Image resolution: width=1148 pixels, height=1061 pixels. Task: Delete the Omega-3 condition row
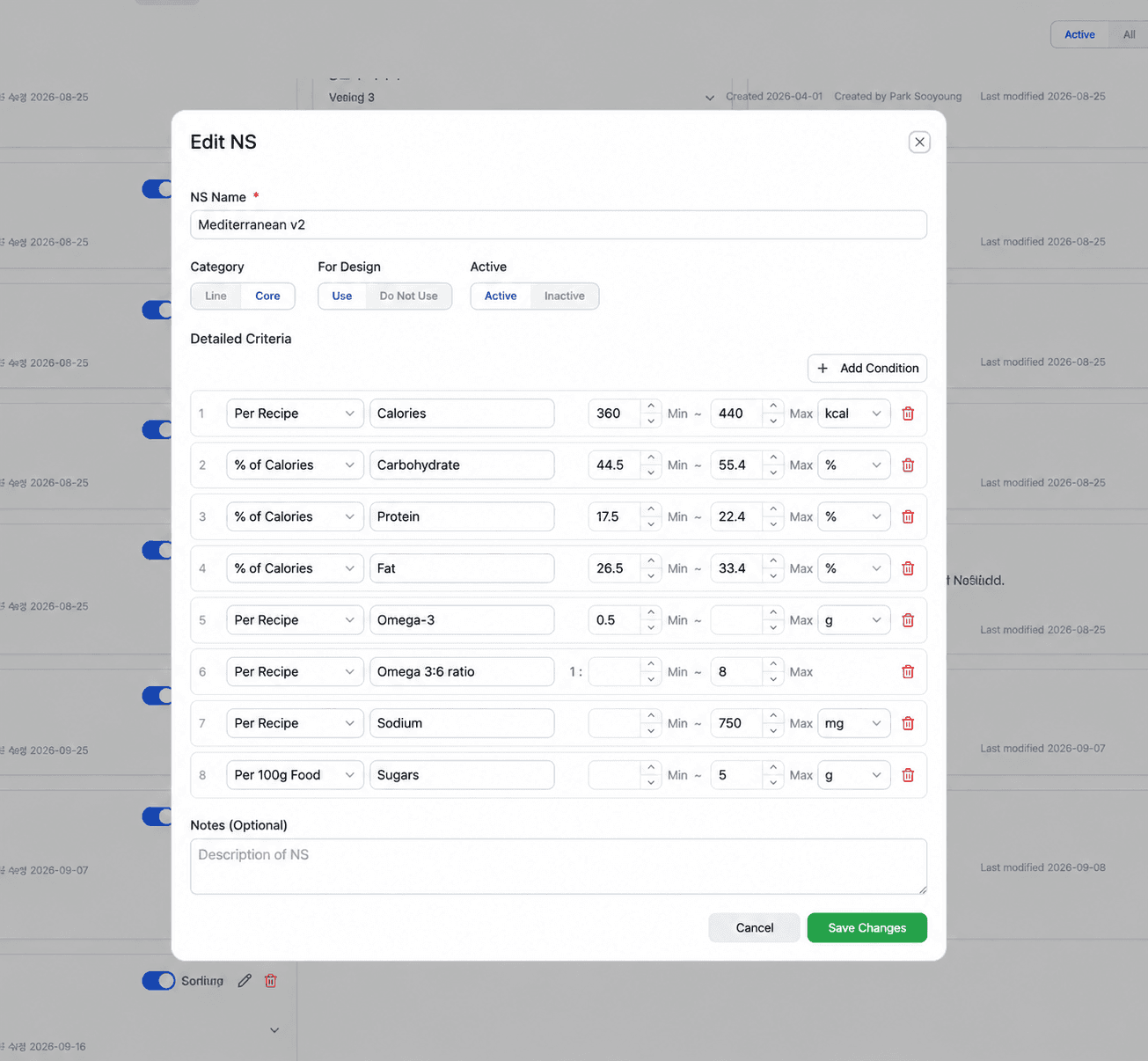click(908, 620)
